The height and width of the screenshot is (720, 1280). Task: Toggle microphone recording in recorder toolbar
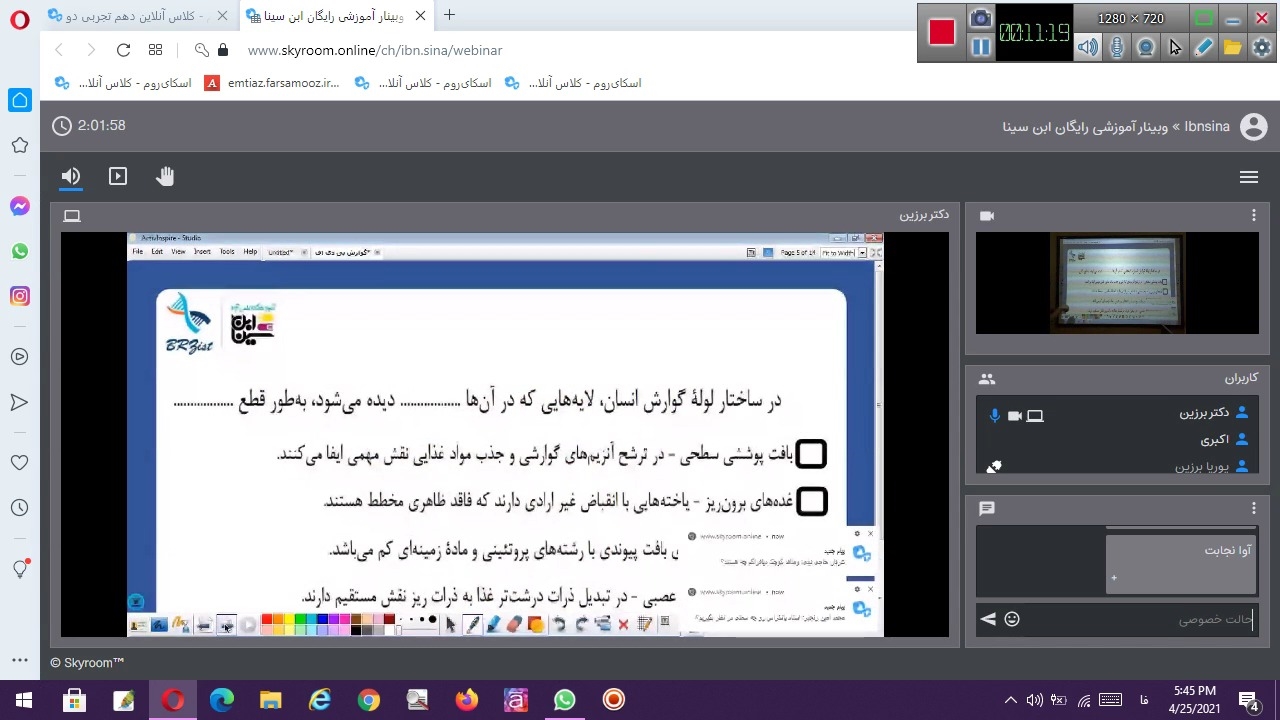click(1117, 47)
